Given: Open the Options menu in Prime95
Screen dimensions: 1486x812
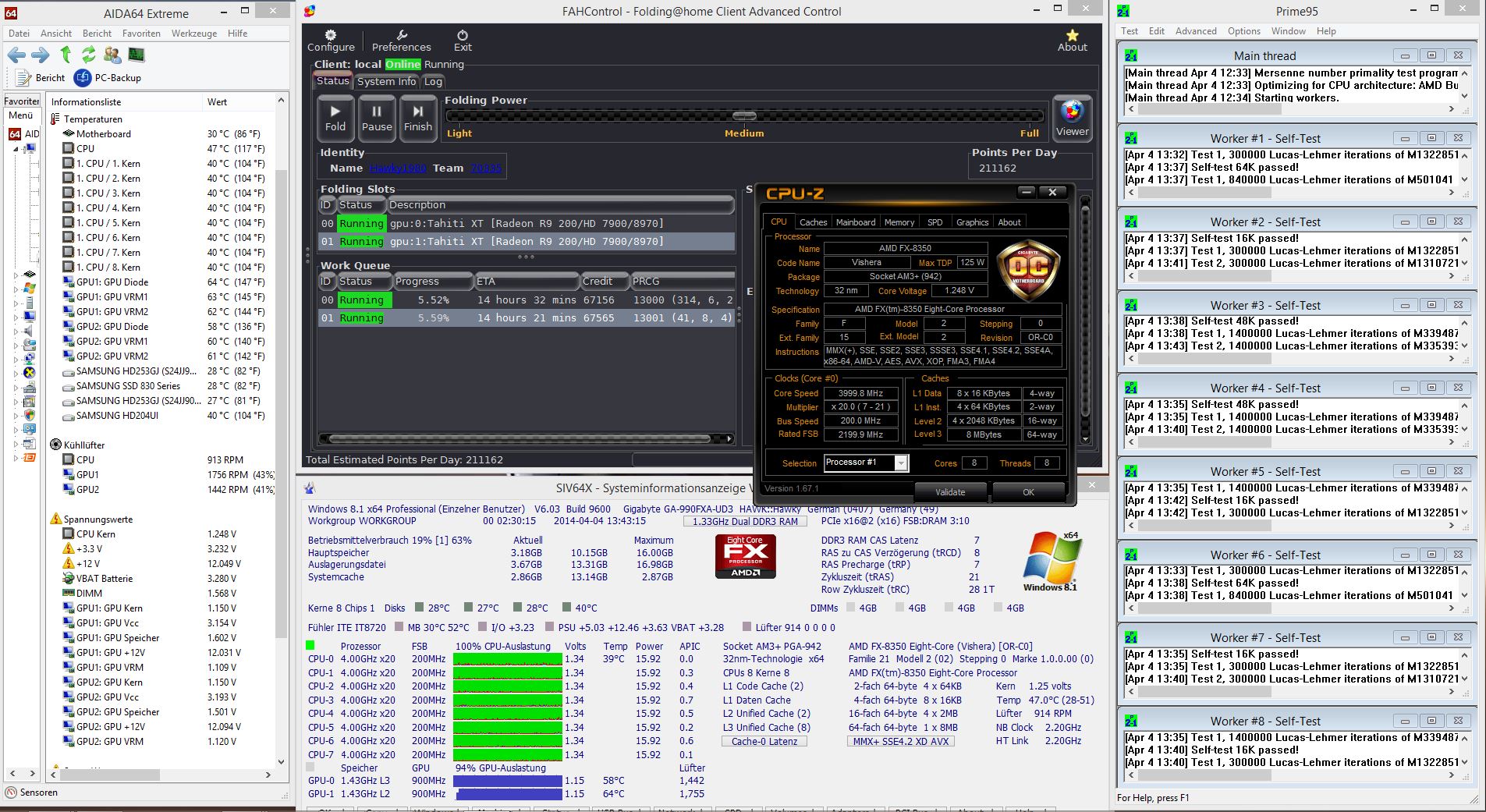Looking at the screenshot, I should click(x=1244, y=31).
